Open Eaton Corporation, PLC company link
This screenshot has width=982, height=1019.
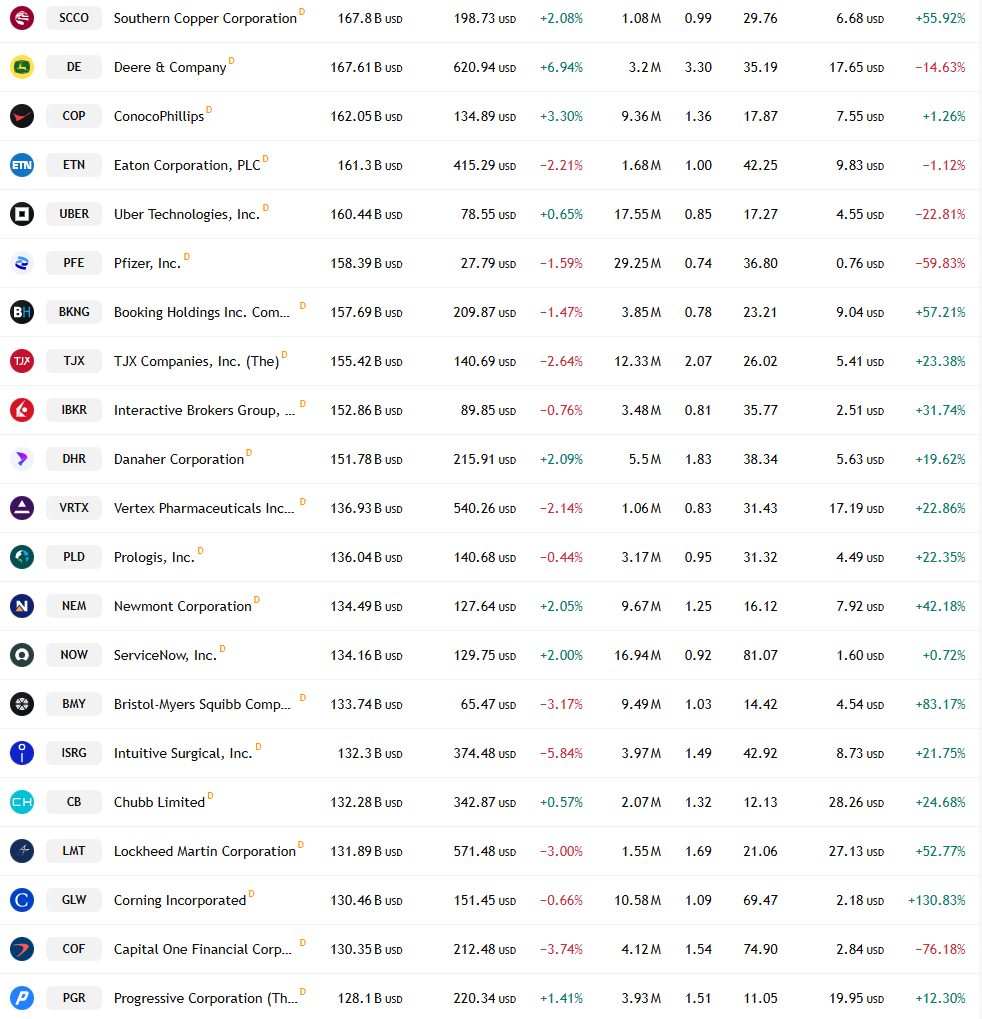point(187,165)
